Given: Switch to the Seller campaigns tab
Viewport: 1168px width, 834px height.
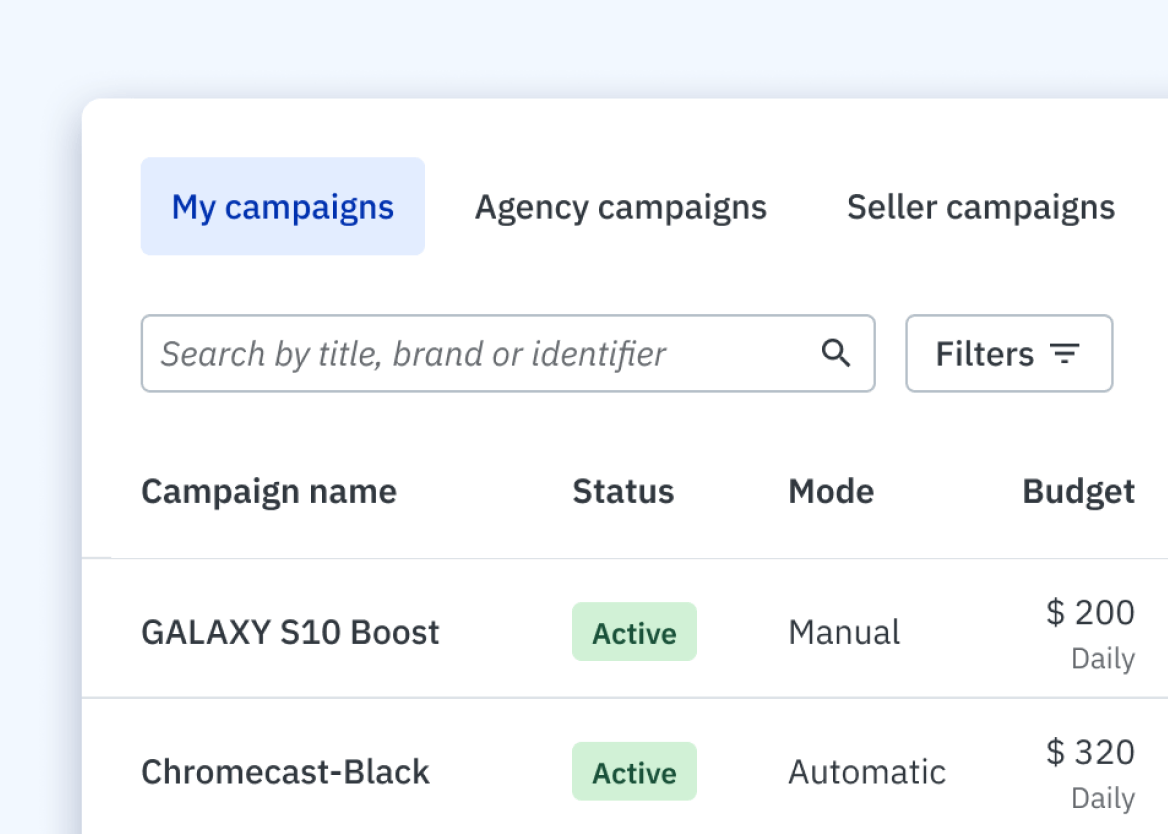Looking at the screenshot, I should (980, 206).
